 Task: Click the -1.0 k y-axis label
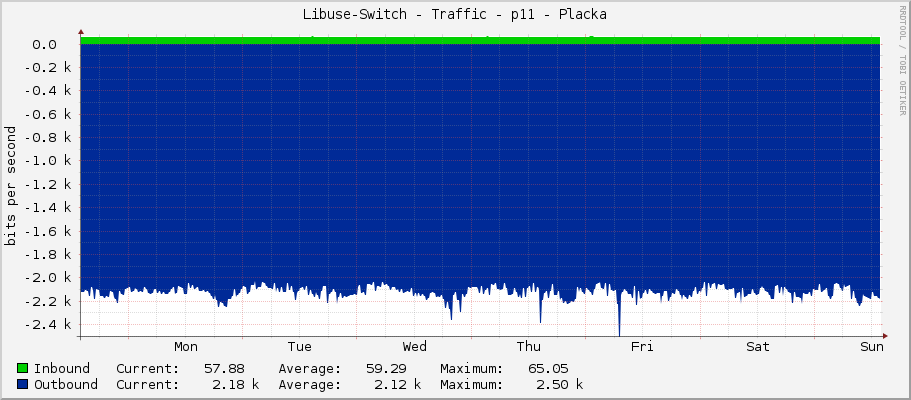48,161
